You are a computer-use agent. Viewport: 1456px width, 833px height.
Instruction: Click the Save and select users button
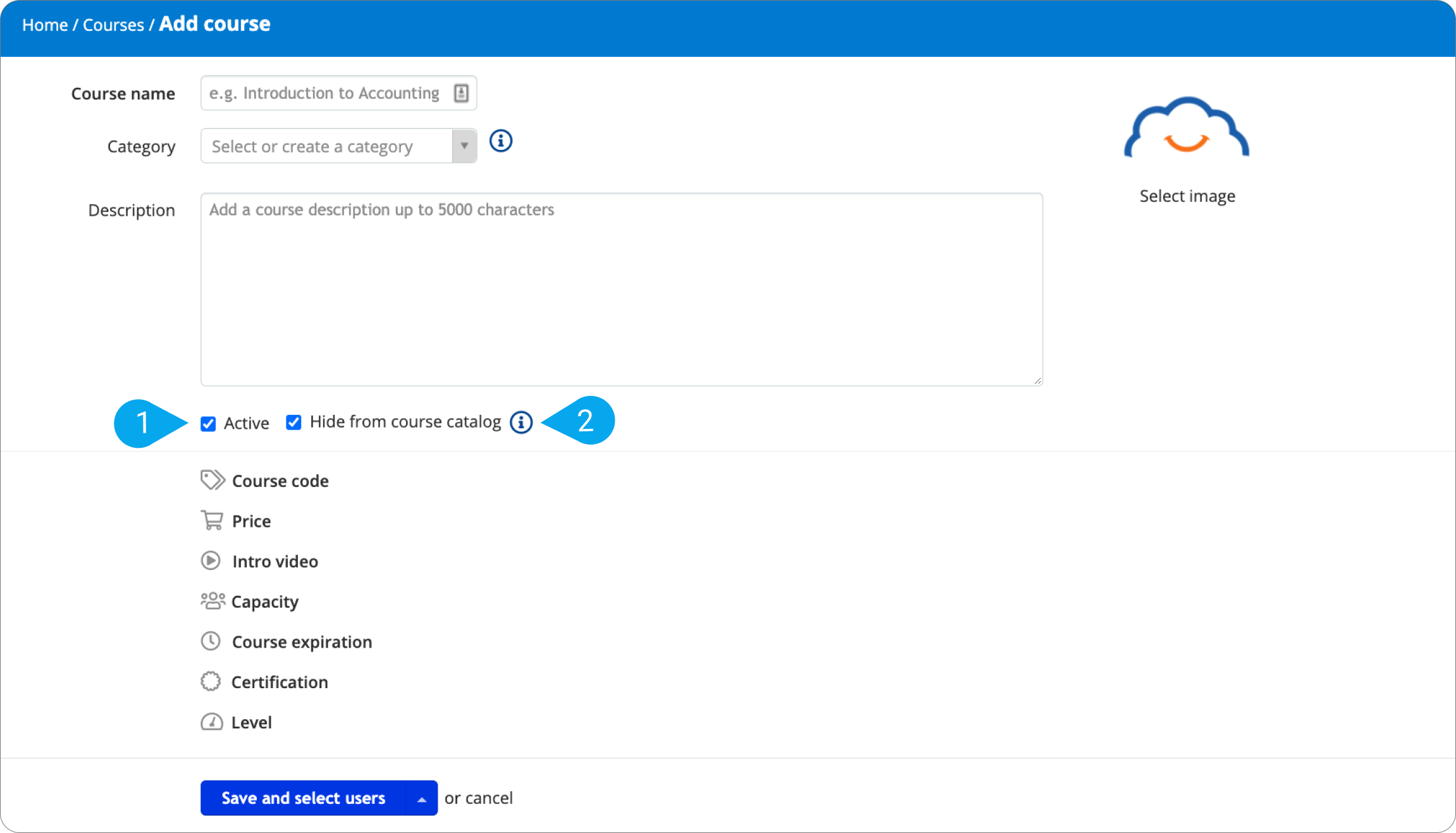[303, 798]
